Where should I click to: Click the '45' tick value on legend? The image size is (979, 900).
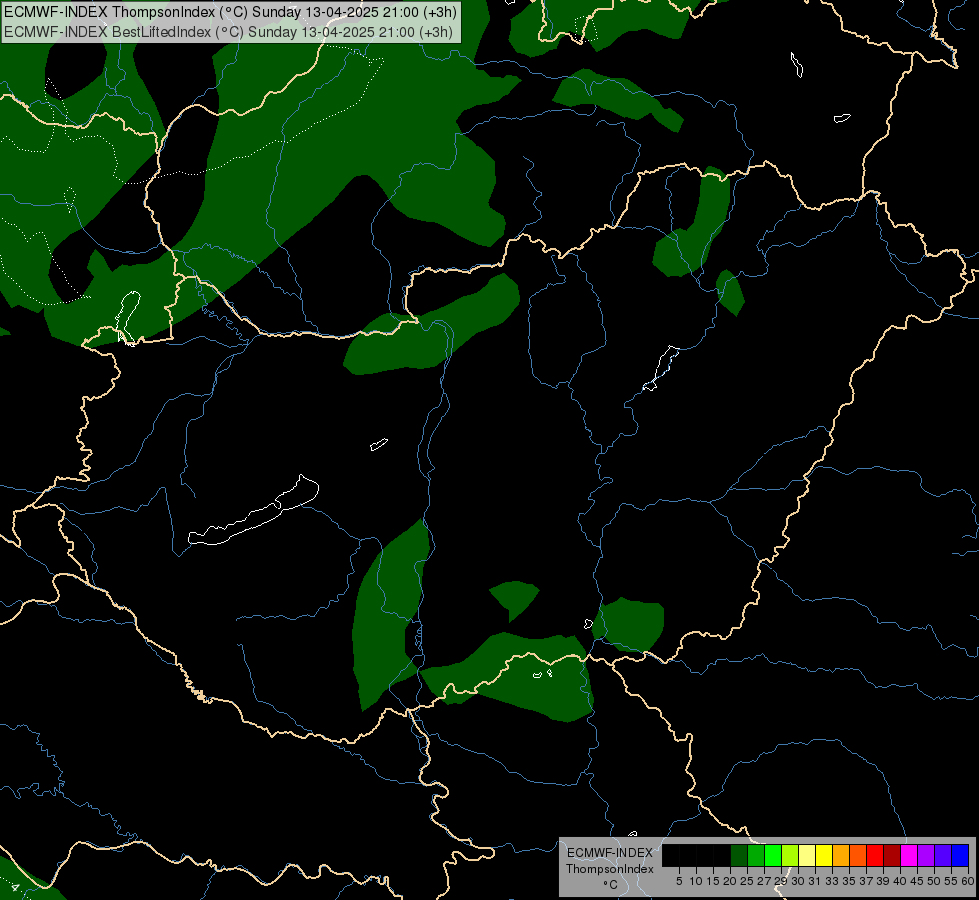918,881
